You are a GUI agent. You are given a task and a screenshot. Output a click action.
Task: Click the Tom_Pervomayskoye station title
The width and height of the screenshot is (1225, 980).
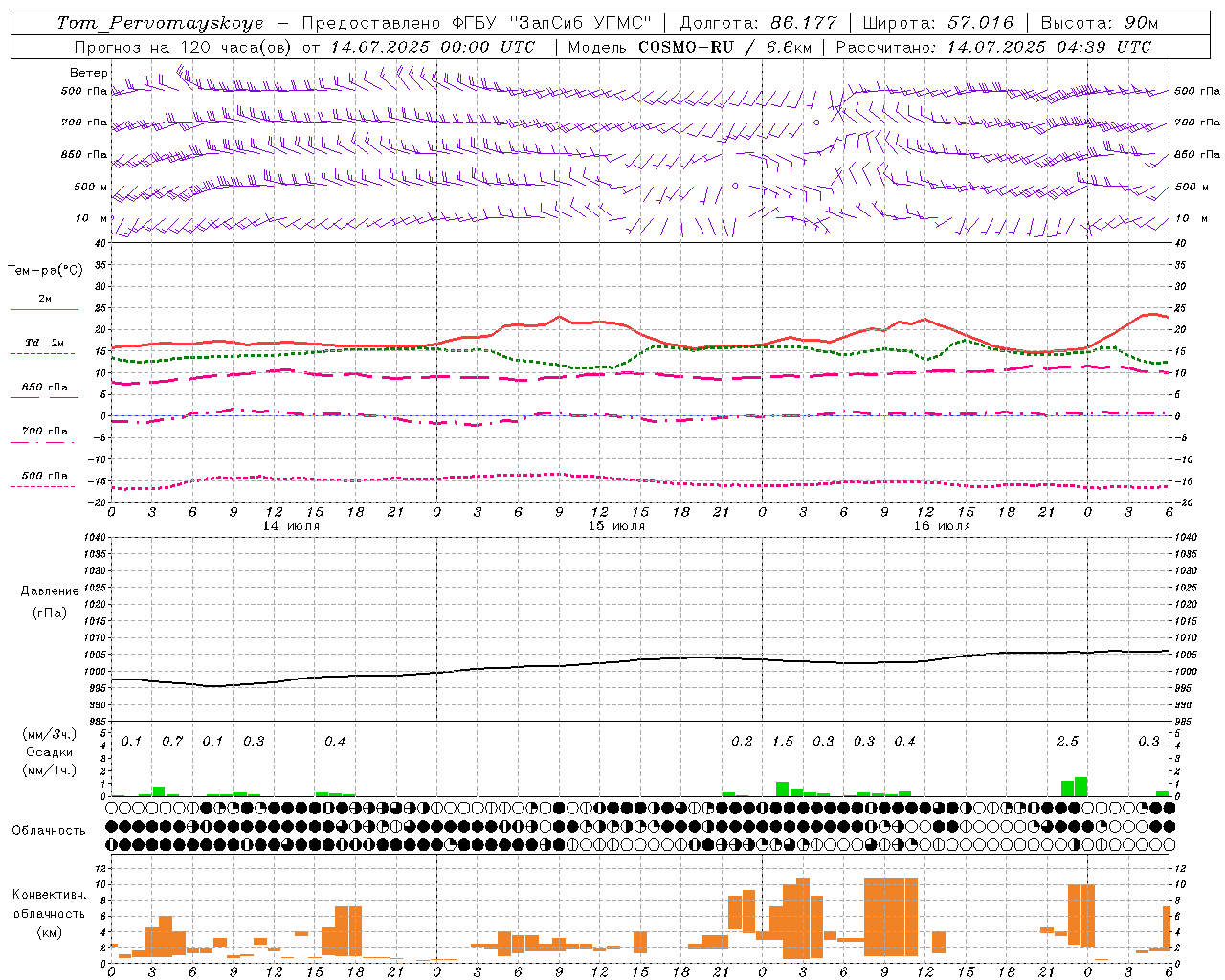point(160,23)
